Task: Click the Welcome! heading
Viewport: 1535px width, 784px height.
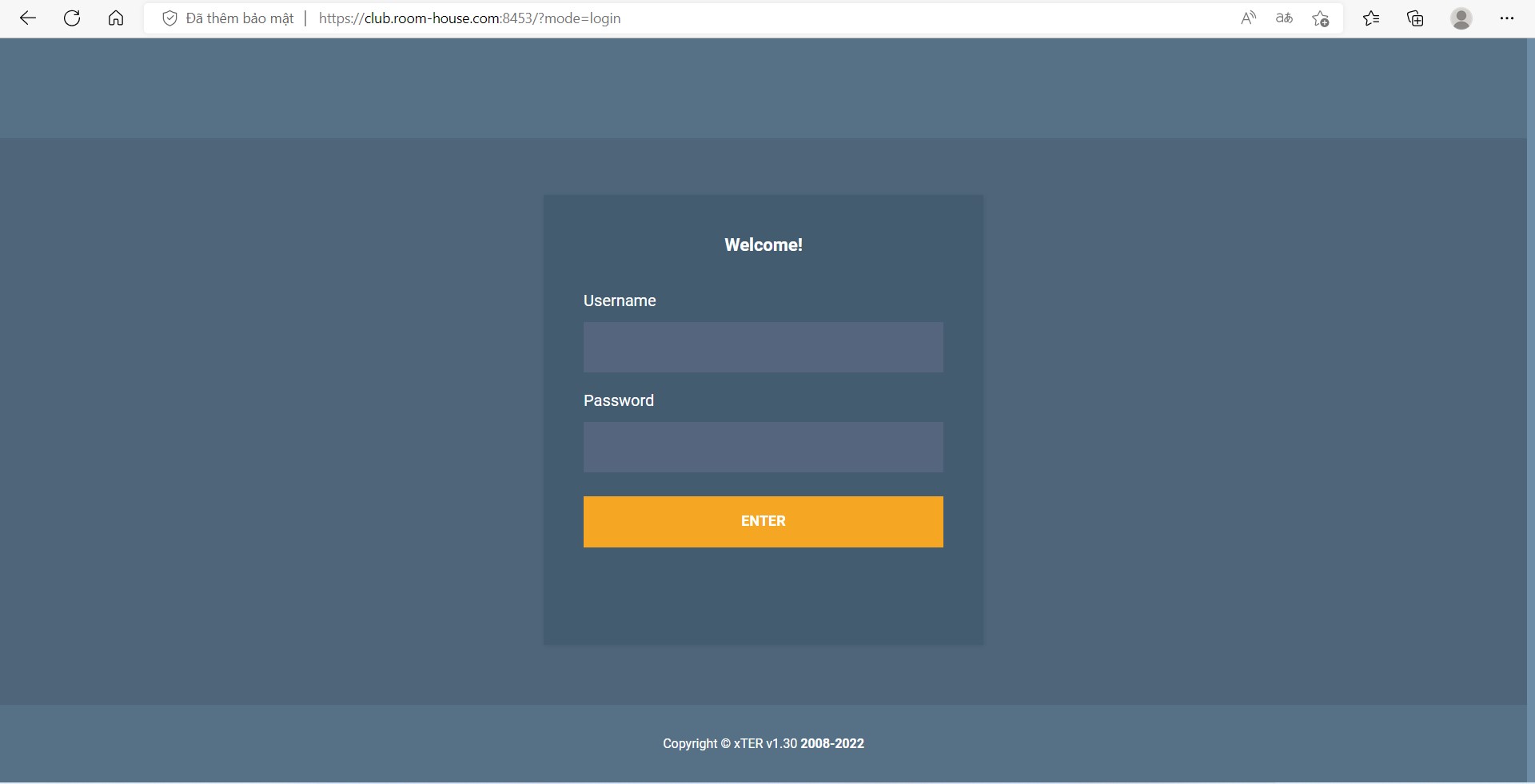Action: point(763,245)
